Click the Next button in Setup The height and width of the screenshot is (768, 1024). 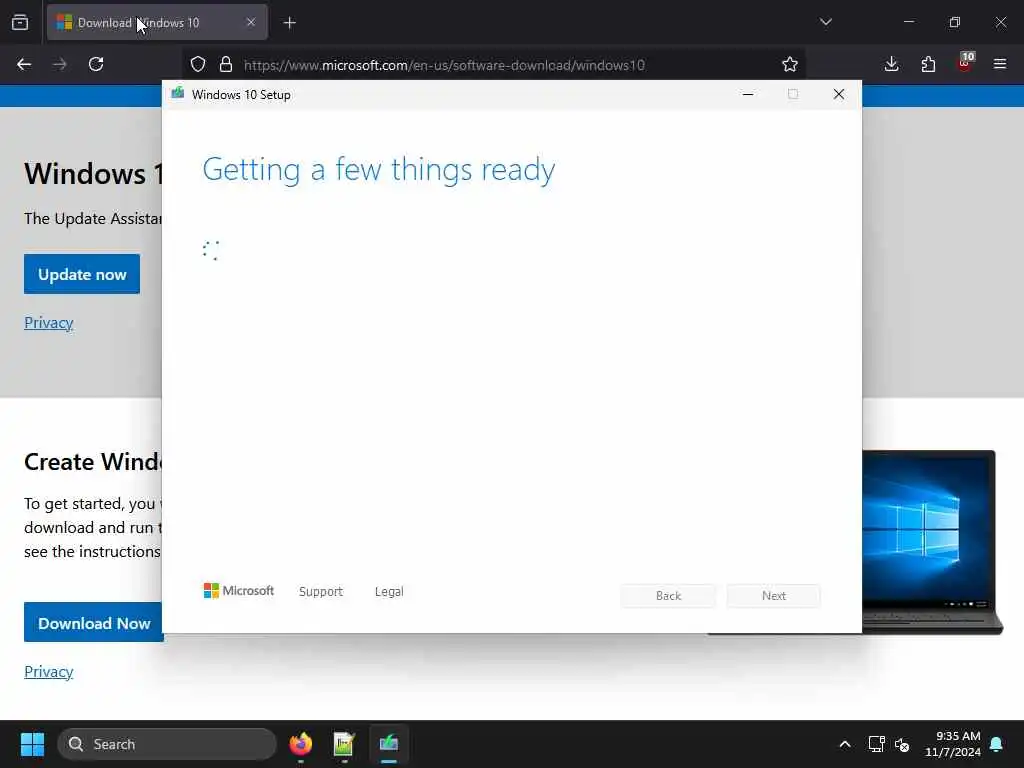(774, 596)
